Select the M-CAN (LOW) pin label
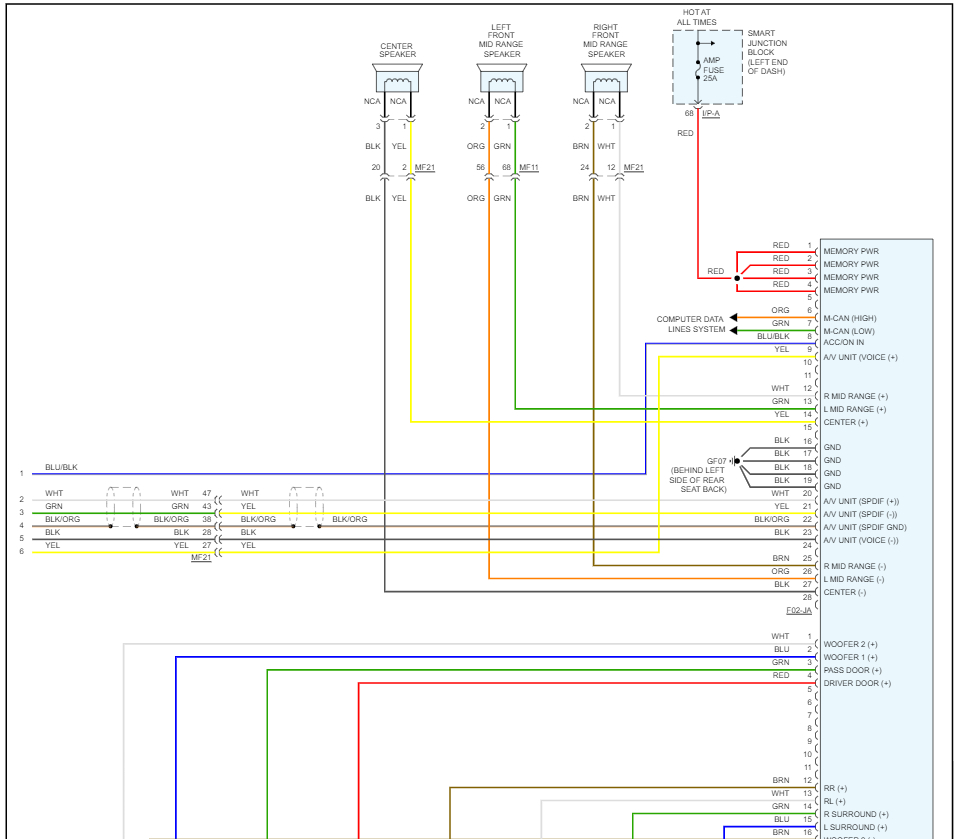The width and height of the screenshot is (959, 839). (x=849, y=331)
